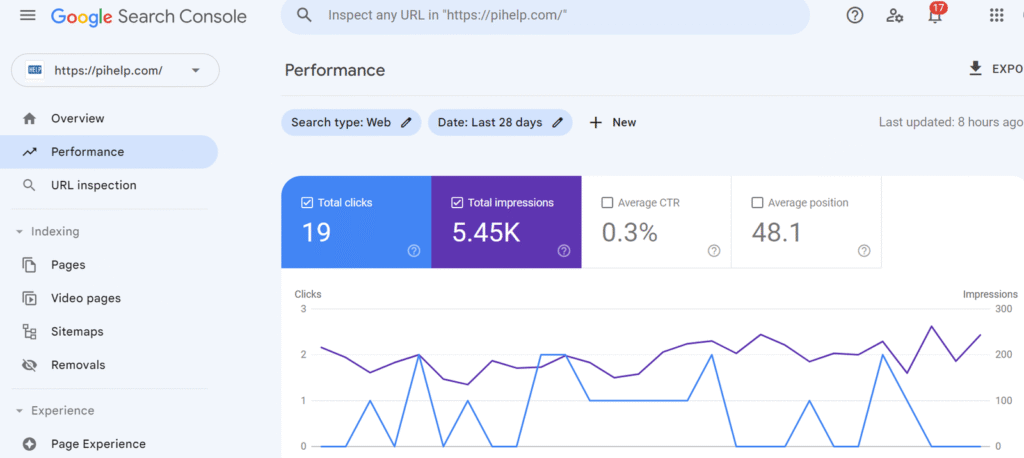Click the Performance trend icon
This screenshot has height=458, width=1024.
[29, 152]
